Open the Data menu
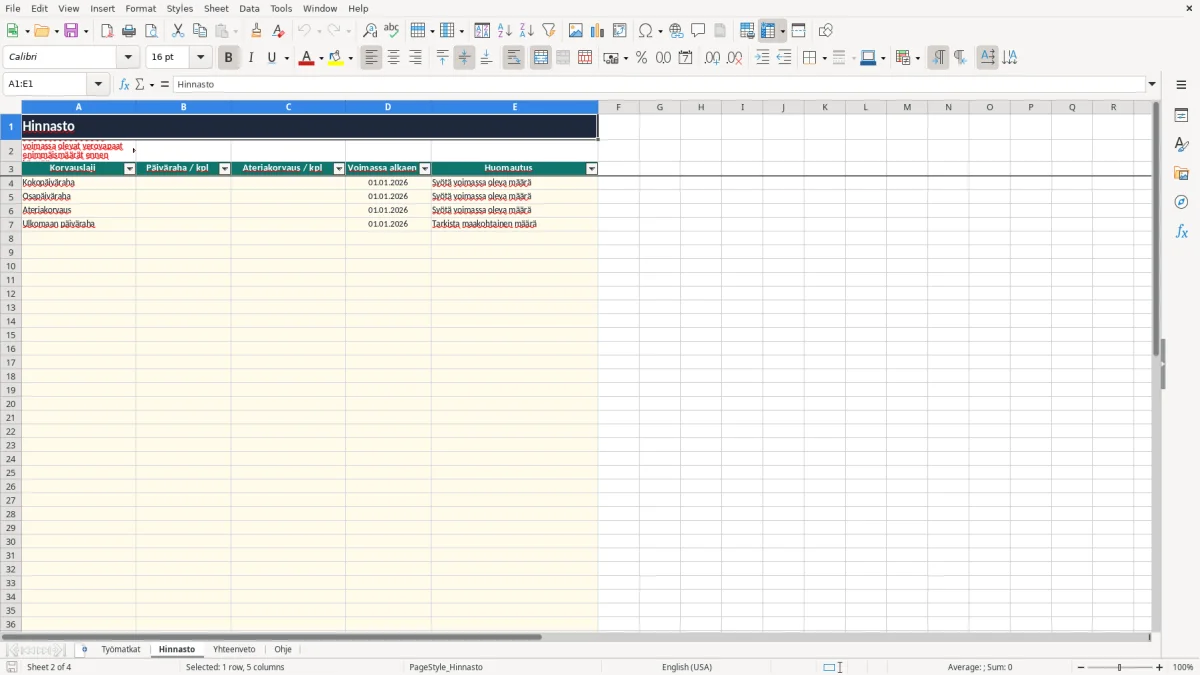 click(x=249, y=8)
